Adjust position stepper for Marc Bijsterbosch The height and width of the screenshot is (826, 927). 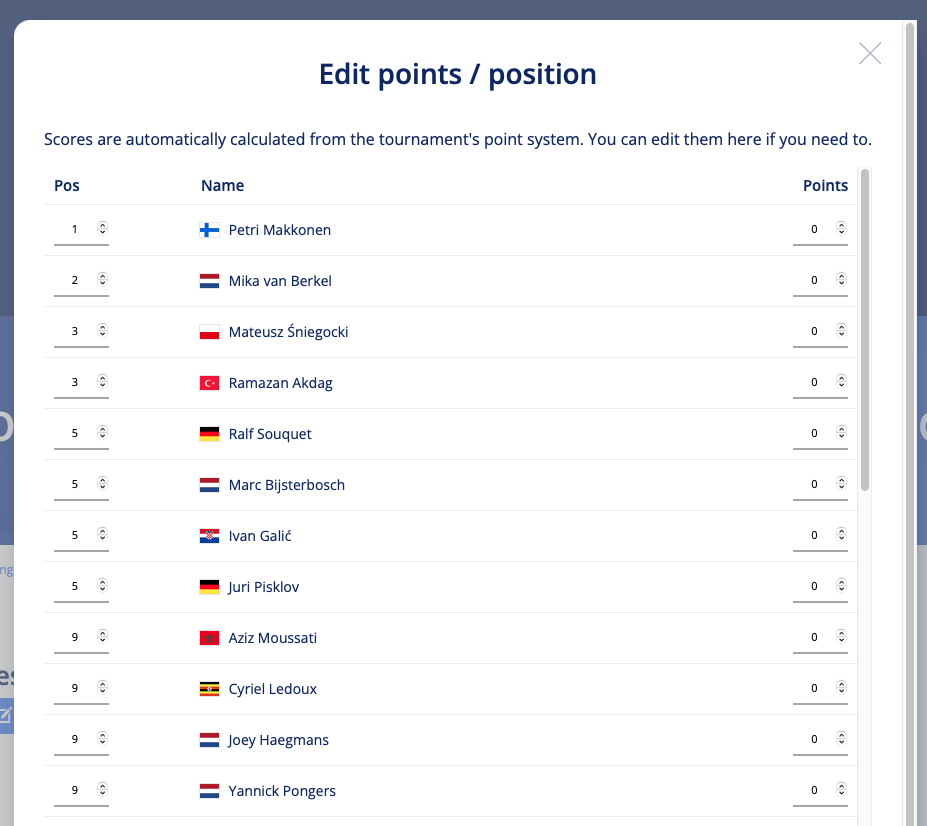(102, 484)
